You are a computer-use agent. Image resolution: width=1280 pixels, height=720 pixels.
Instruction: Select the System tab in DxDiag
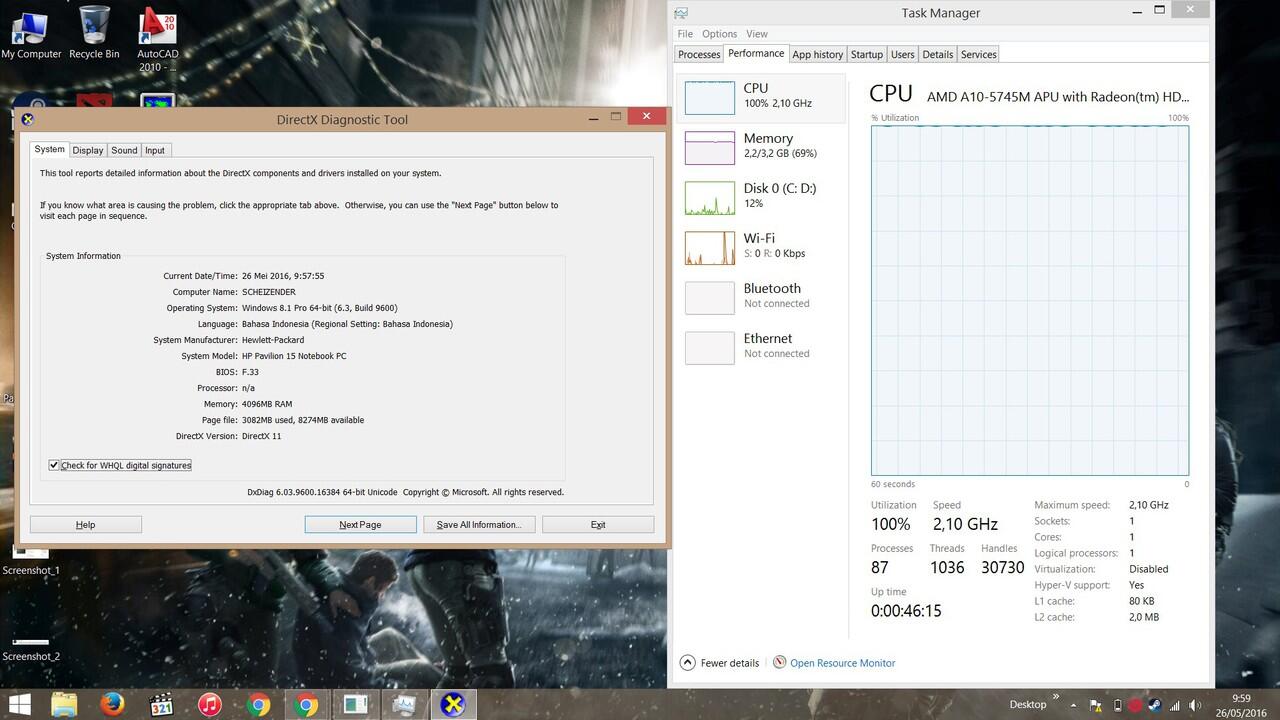[49, 149]
